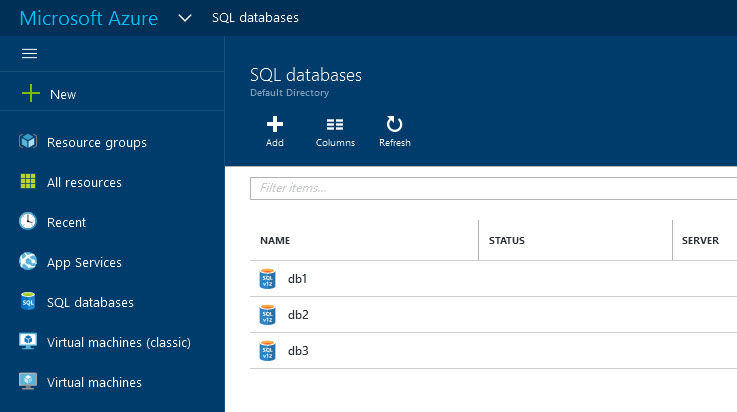This screenshot has height=412, width=737.
Task: Collapse the hamburger sidebar menu
Action: 29,54
